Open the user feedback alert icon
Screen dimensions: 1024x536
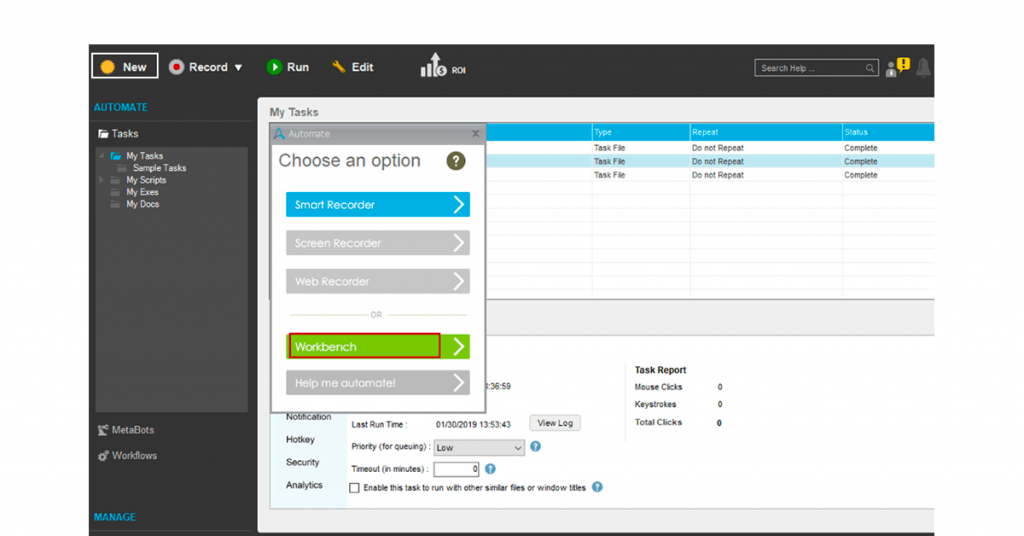[x=897, y=67]
